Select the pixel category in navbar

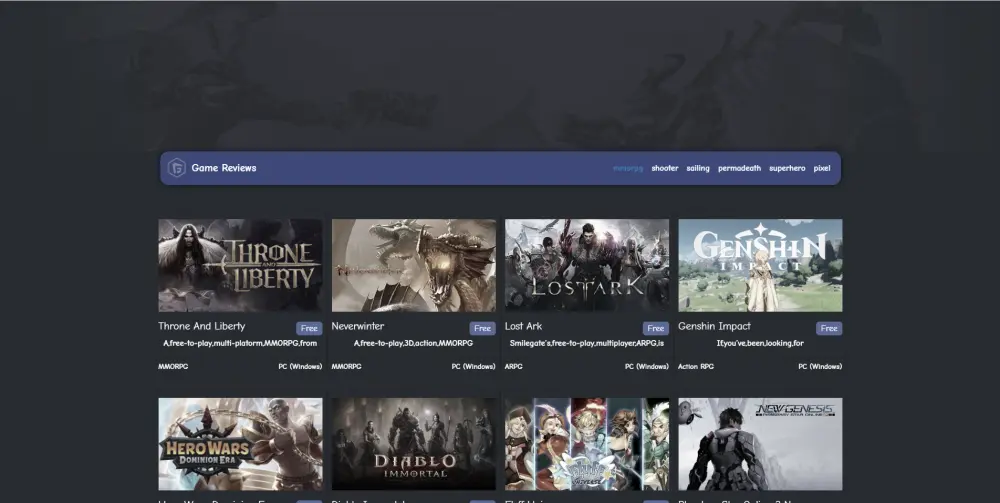821,168
